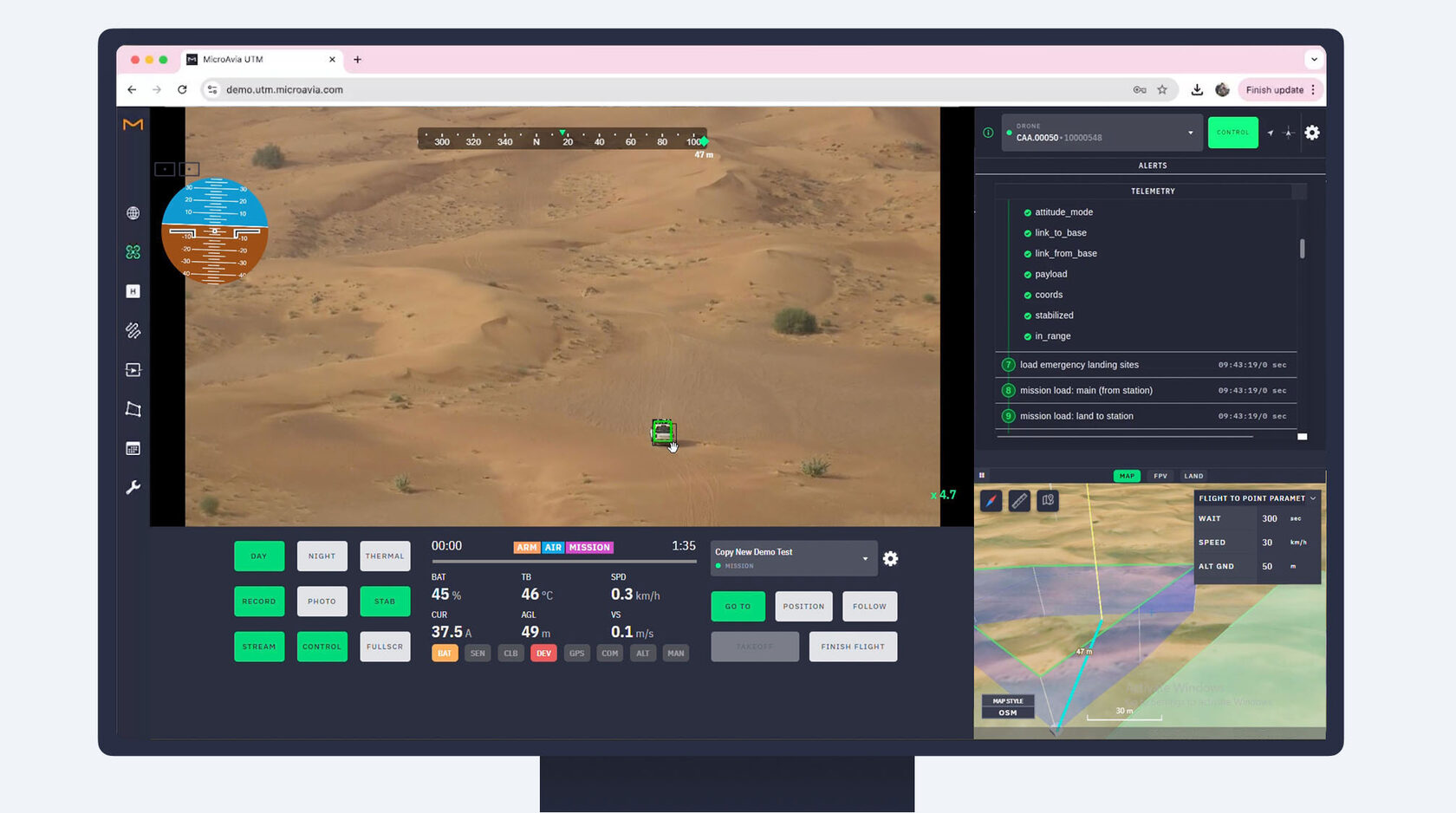1456x813 pixels.
Task: Disable the STAB stabilization mode
Action: [x=385, y=601]
